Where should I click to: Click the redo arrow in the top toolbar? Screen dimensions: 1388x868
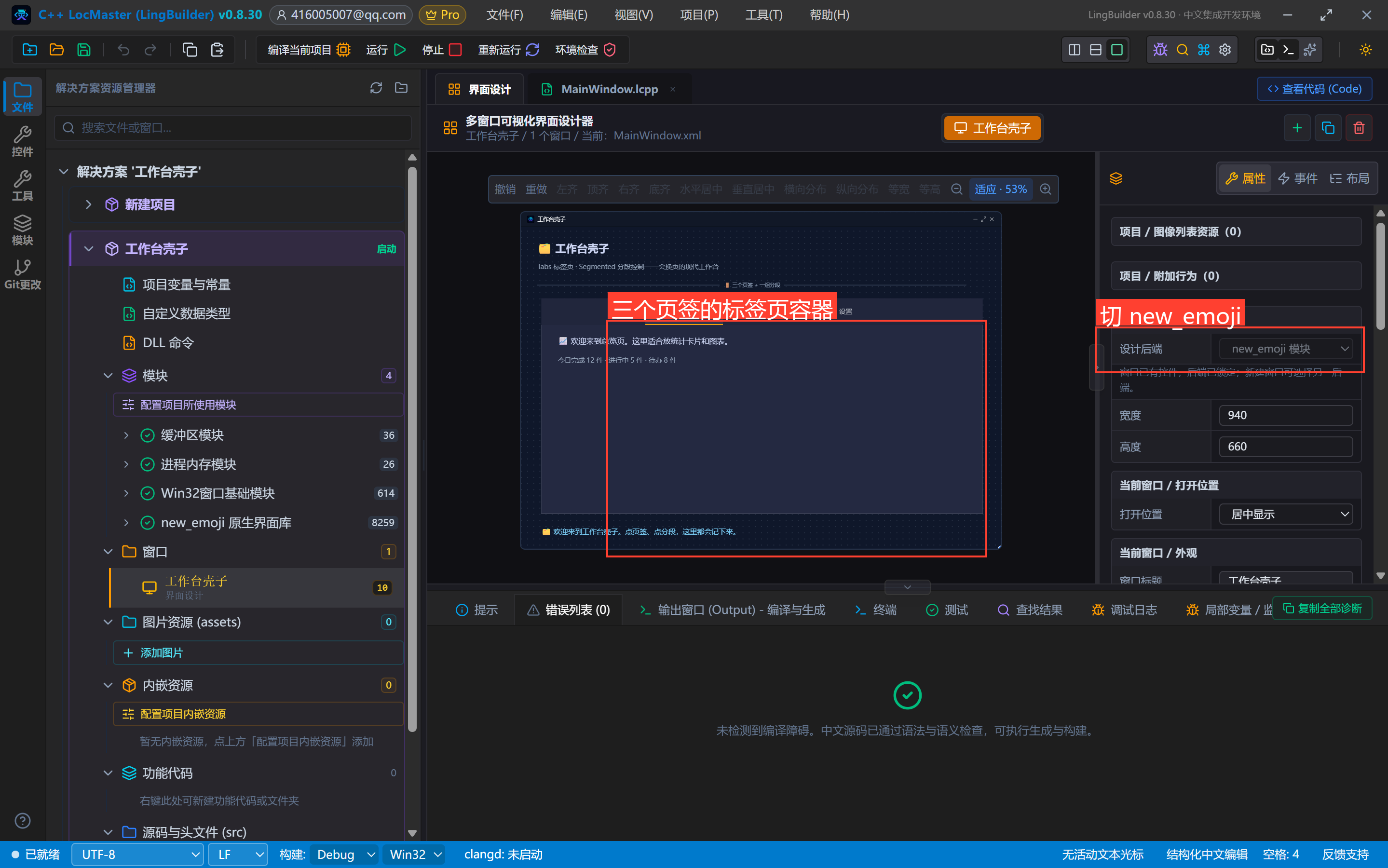coord(150,50)
